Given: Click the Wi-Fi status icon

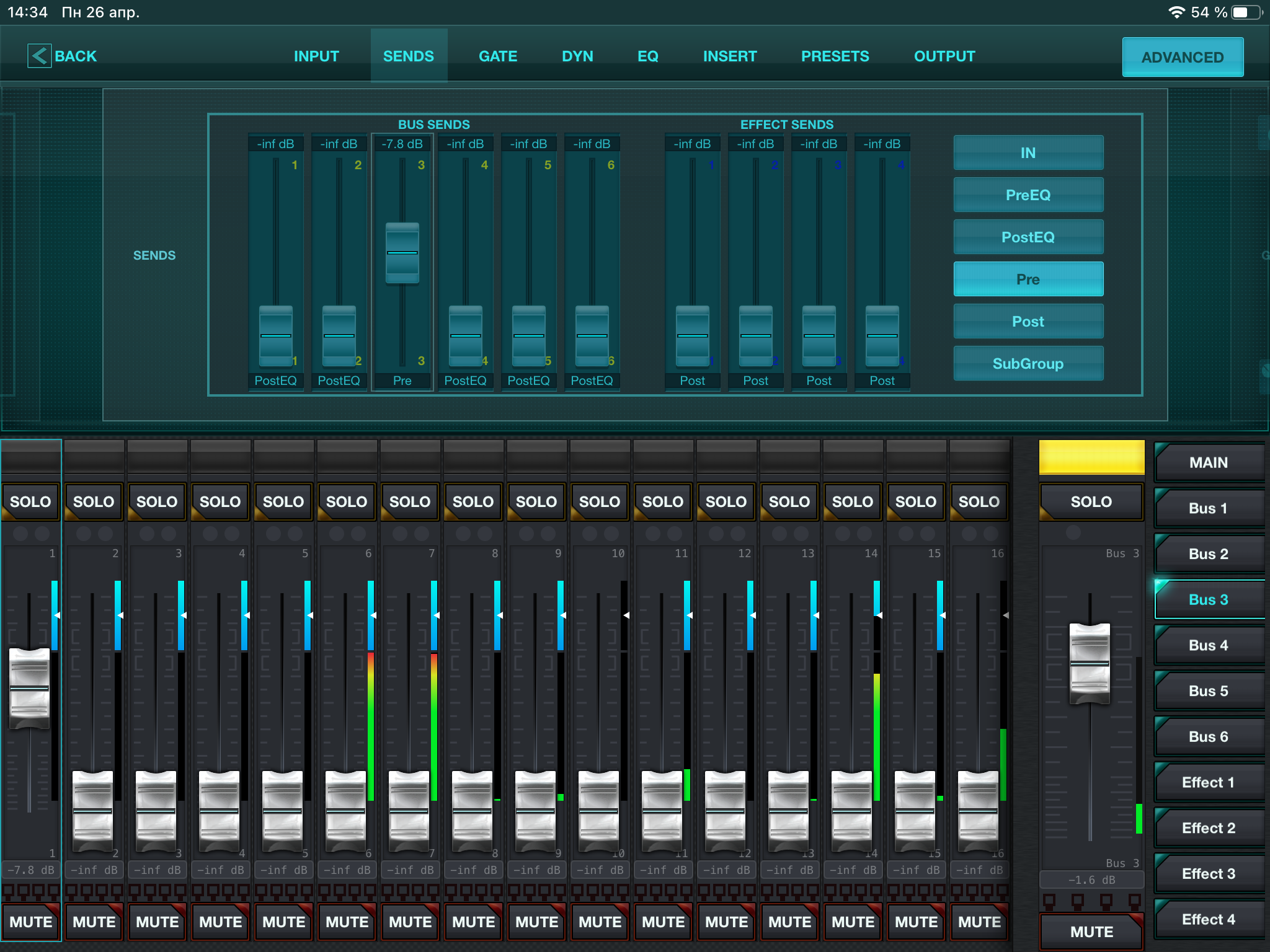Looking at the screenshot, I should pos(1176,12).
